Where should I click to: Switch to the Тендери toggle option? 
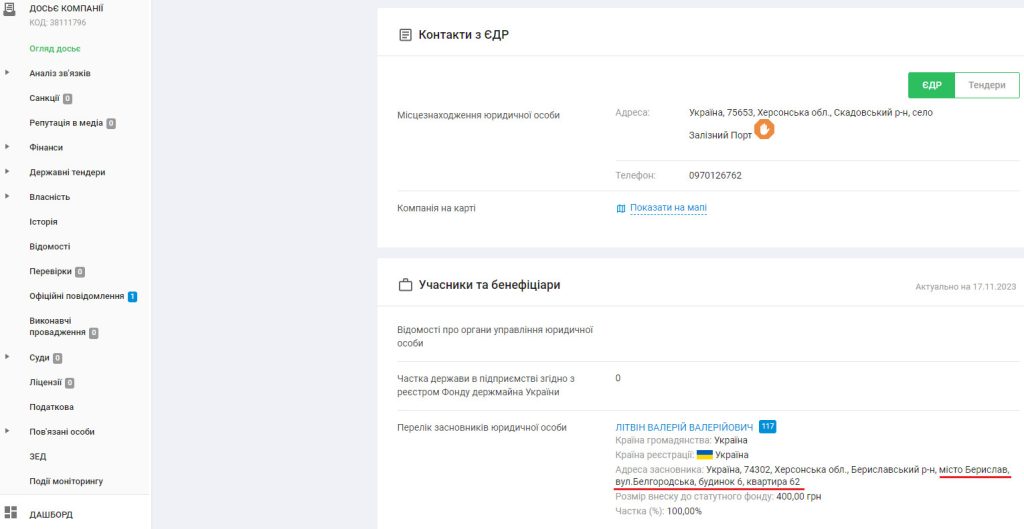(x=986, y=85)
